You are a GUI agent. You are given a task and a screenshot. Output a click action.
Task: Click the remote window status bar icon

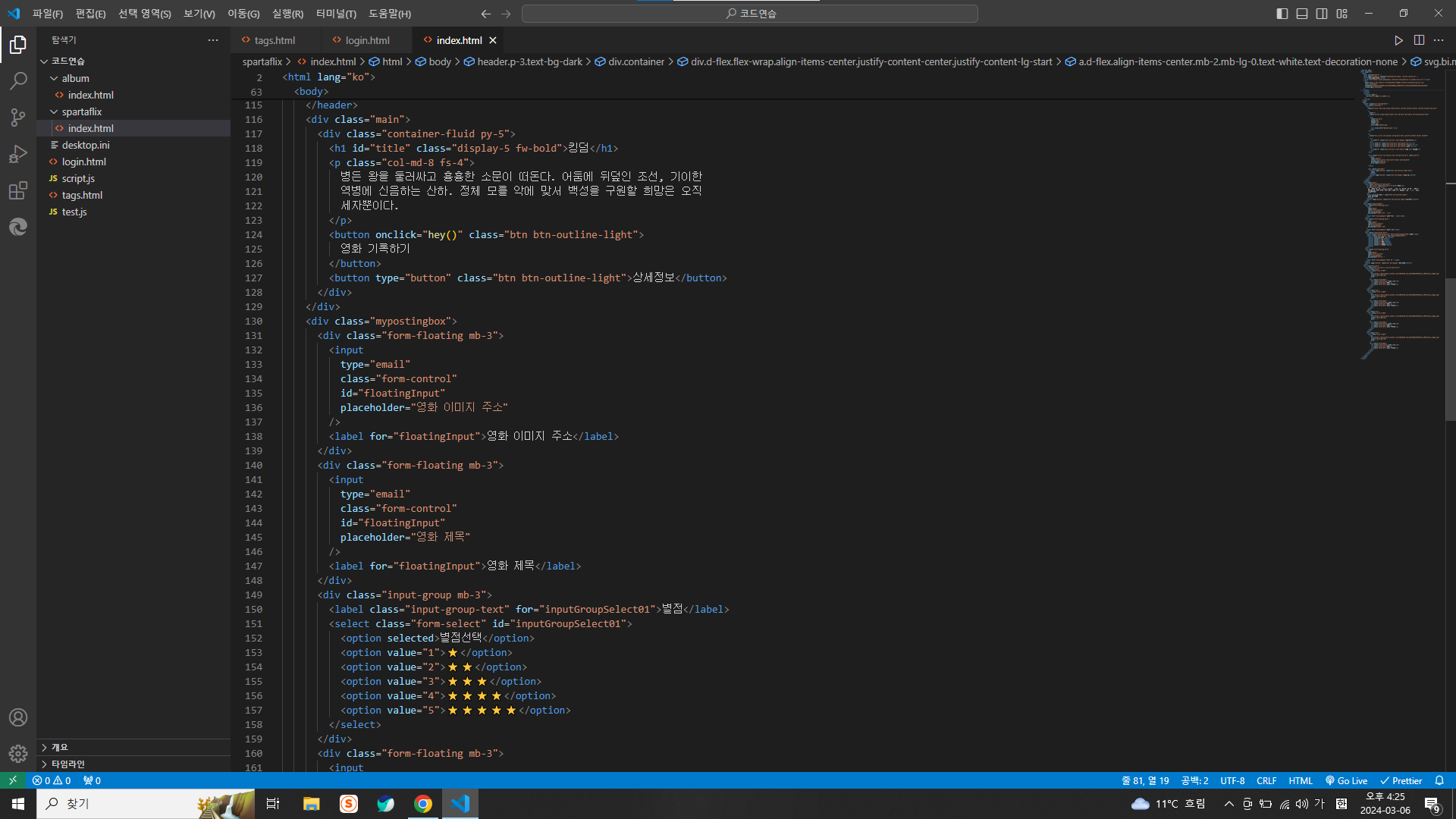tap(13, 780)
